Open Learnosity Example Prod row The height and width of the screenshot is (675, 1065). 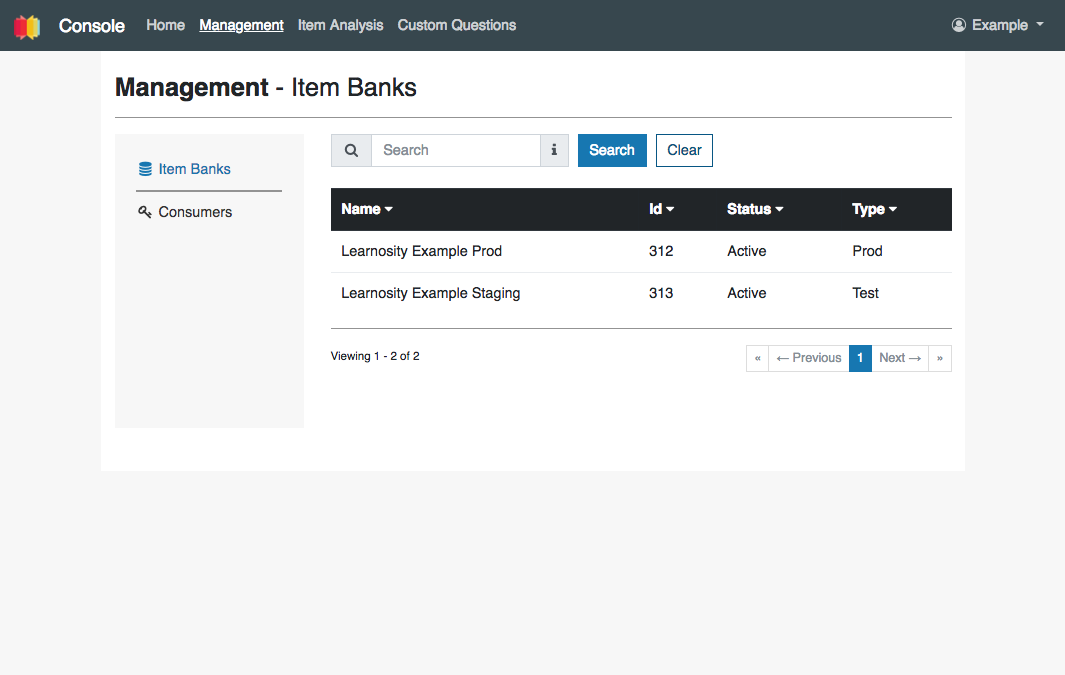pyautogui.click(x=641, y=251)
